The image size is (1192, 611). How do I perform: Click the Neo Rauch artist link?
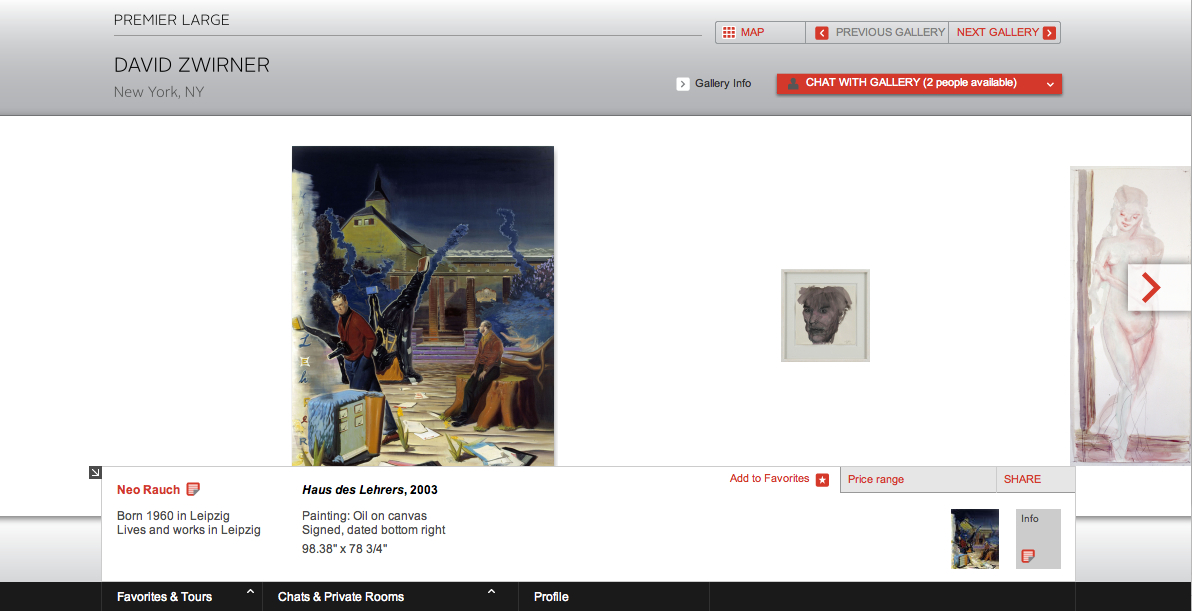click(x=148, y=490)
